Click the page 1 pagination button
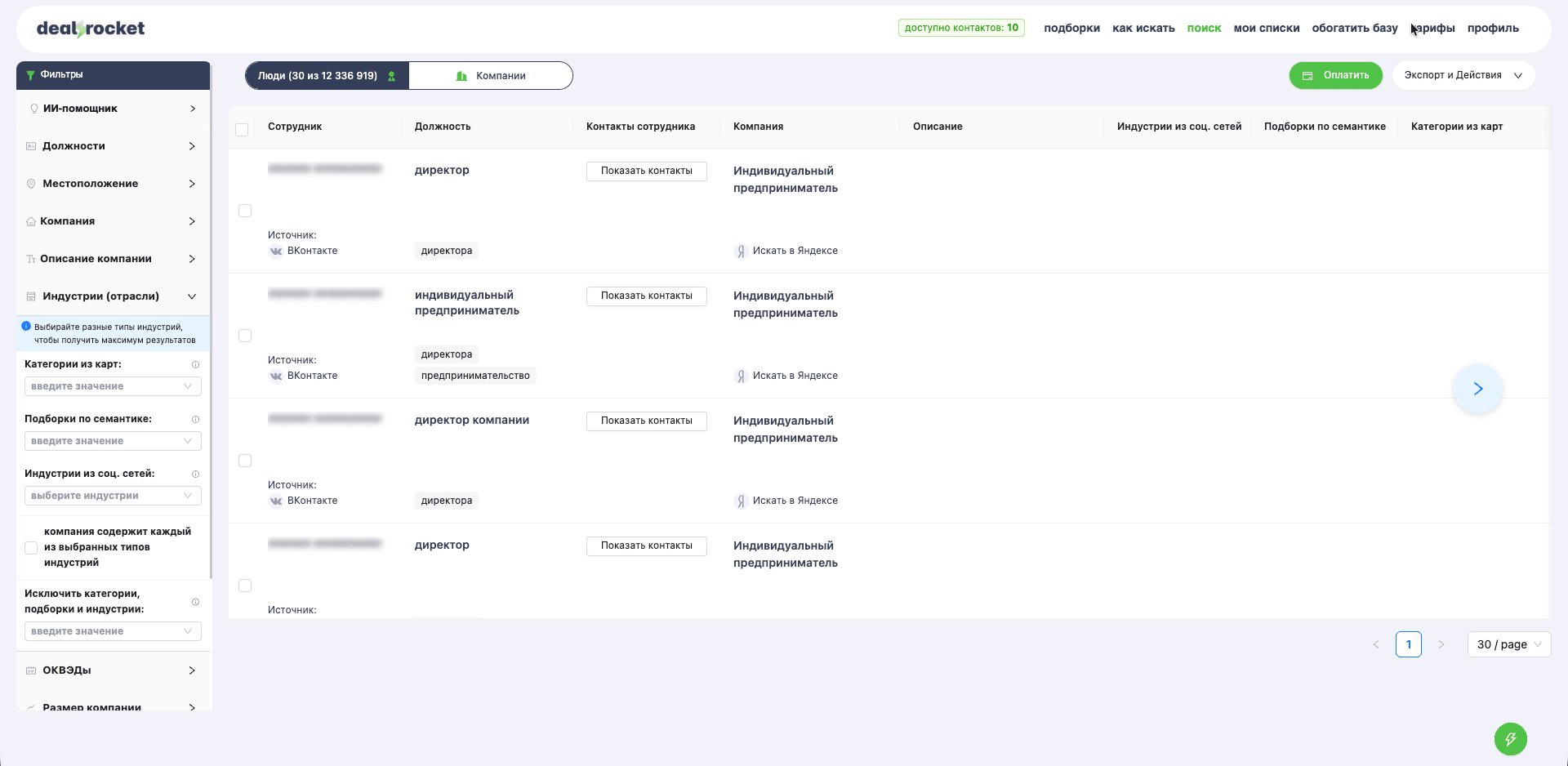1568x766 pixels. pyautogui.click(x=1409, y=644)
